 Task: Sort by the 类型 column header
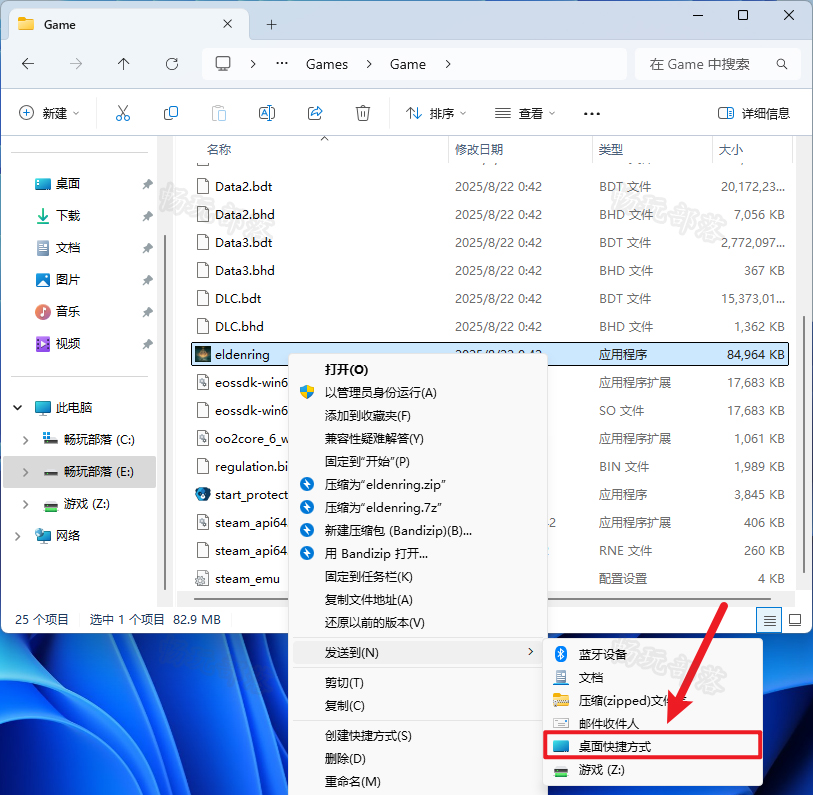(x=610, y=149)
